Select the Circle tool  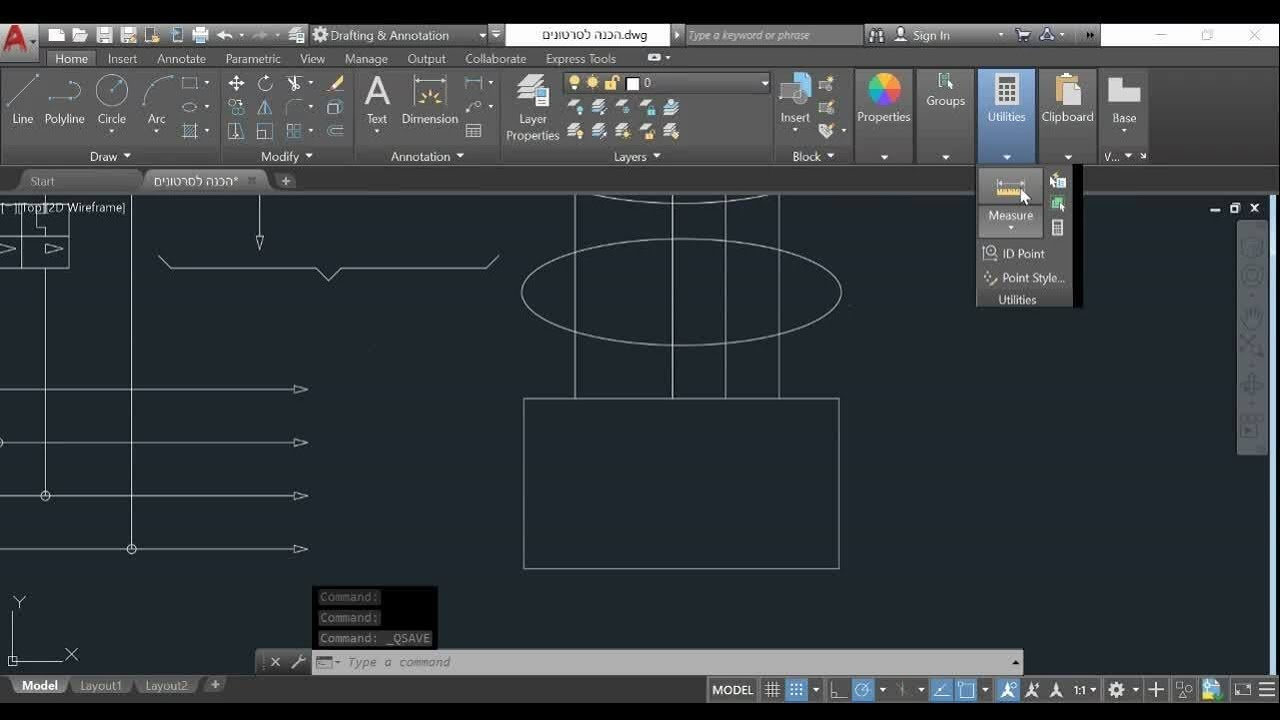coord(111,100)
